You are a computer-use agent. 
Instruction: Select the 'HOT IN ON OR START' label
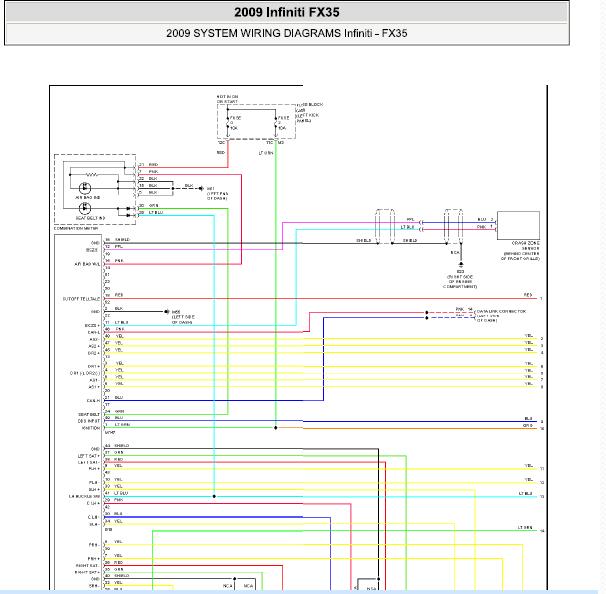[227, 99]
